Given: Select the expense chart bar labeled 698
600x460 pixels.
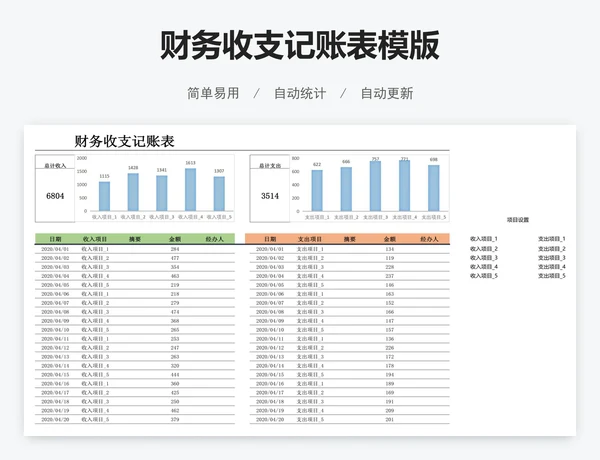Looking at the screenshot, I should coord(434,188).
